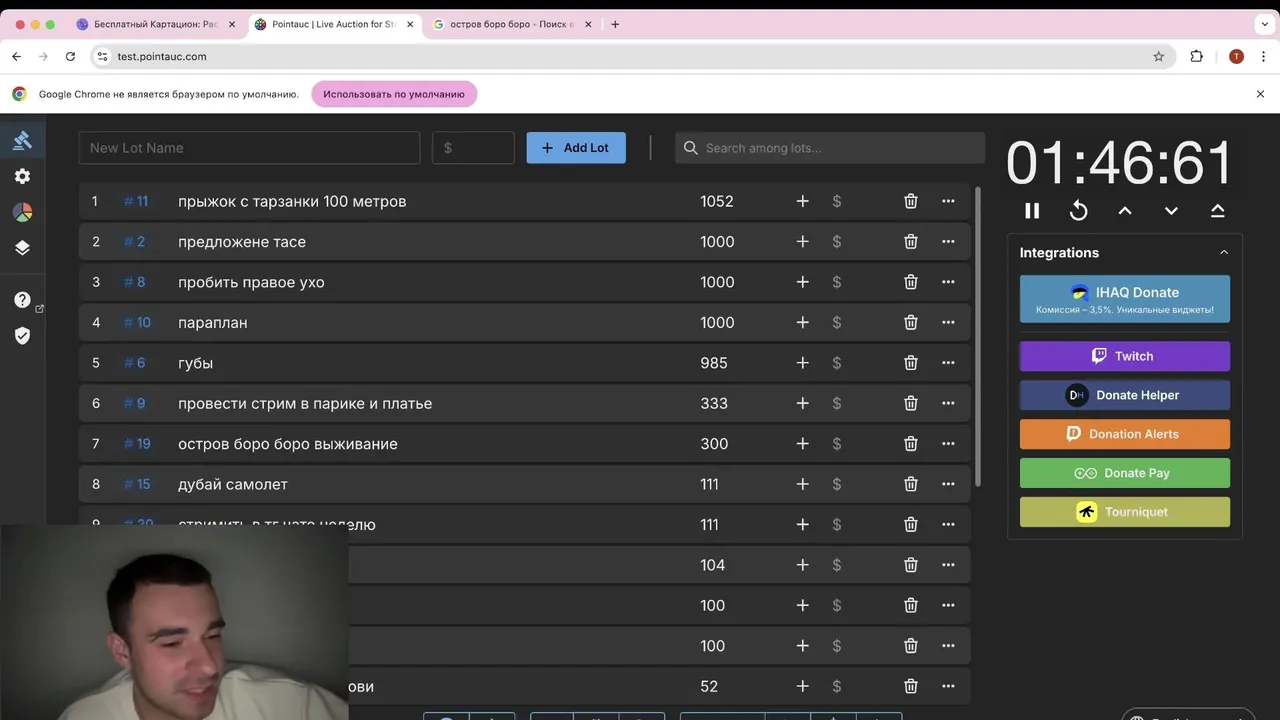
Task: Switch to остров боро боро search tab
Action: (511, 24)
